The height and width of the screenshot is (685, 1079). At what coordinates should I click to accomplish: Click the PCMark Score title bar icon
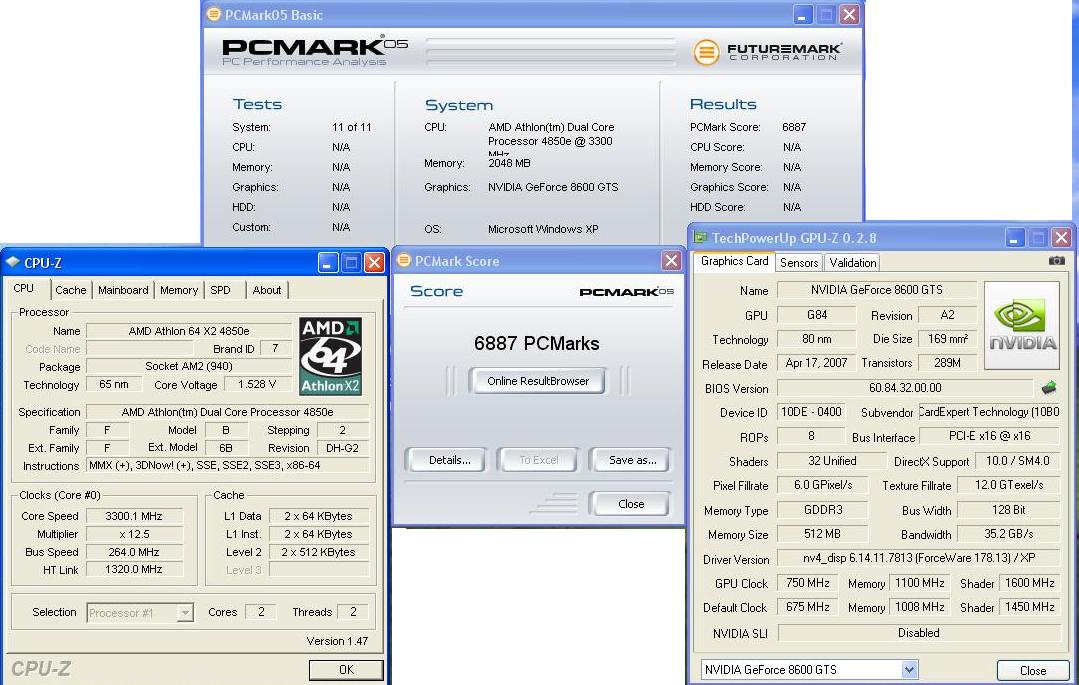(x=404, y=260)
